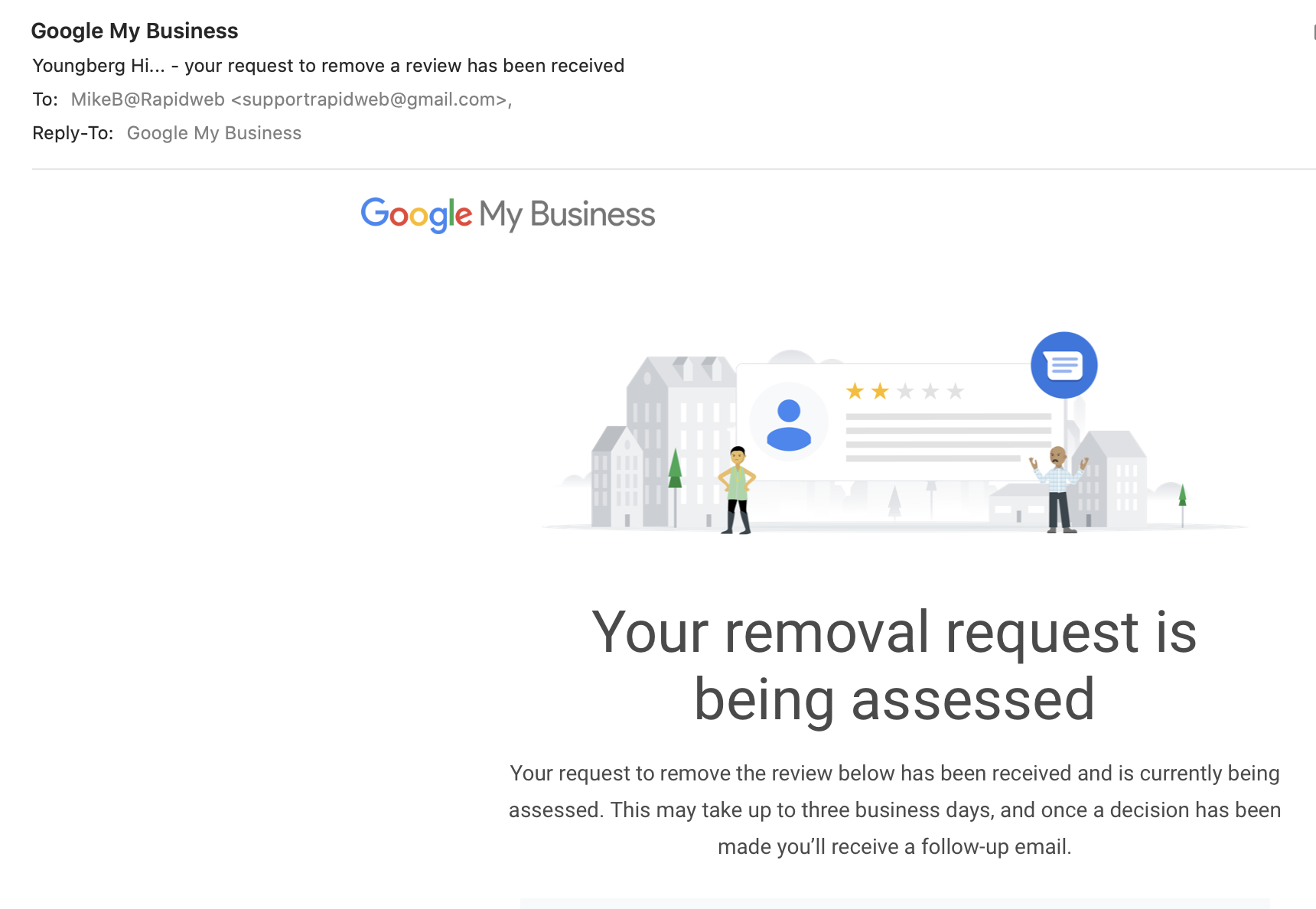Click the Google My Business sender name
Viewport: 1316px width, 909px height.
click(135, 31)
